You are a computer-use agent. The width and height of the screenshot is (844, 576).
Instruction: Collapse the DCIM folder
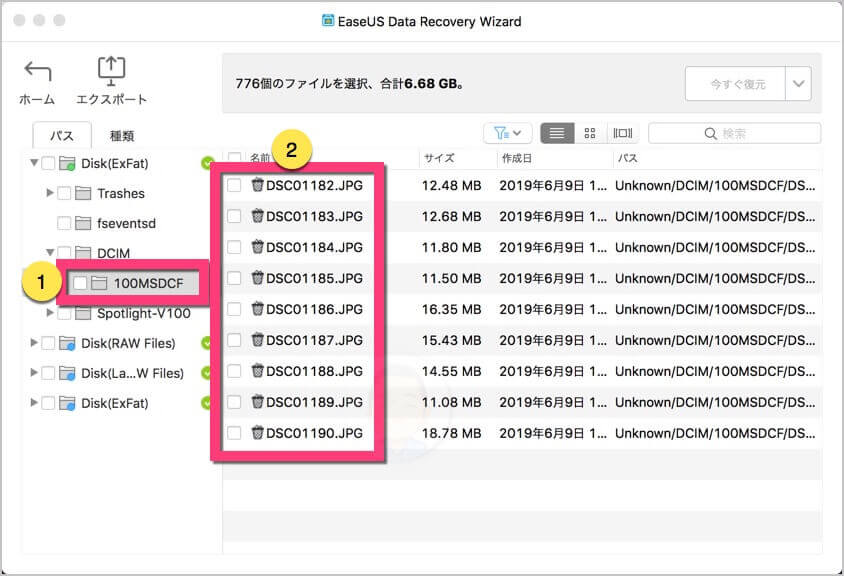click(x=50, y=252)
